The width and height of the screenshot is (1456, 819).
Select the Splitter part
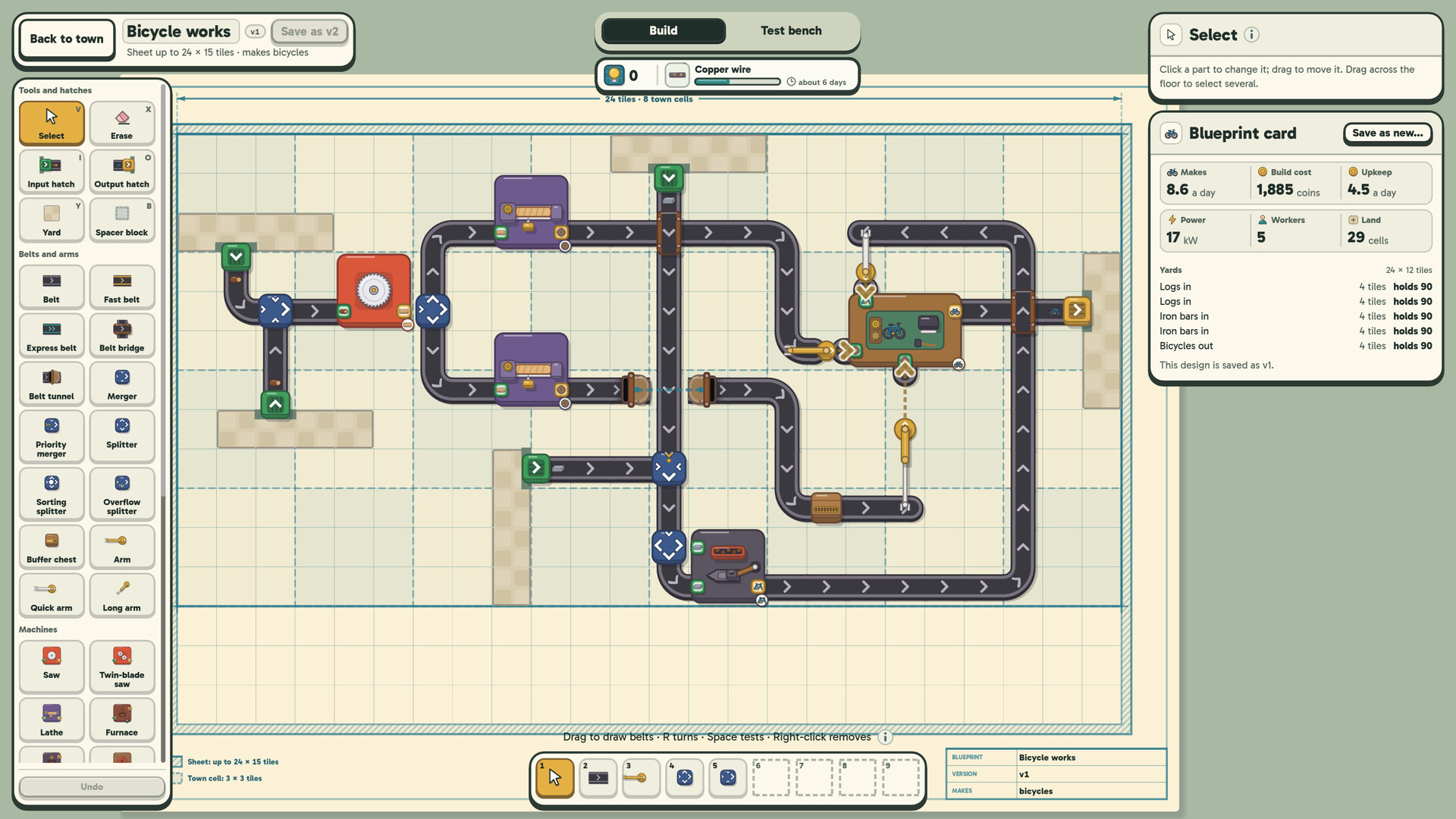pyautogui.click(x=121, y=437)
